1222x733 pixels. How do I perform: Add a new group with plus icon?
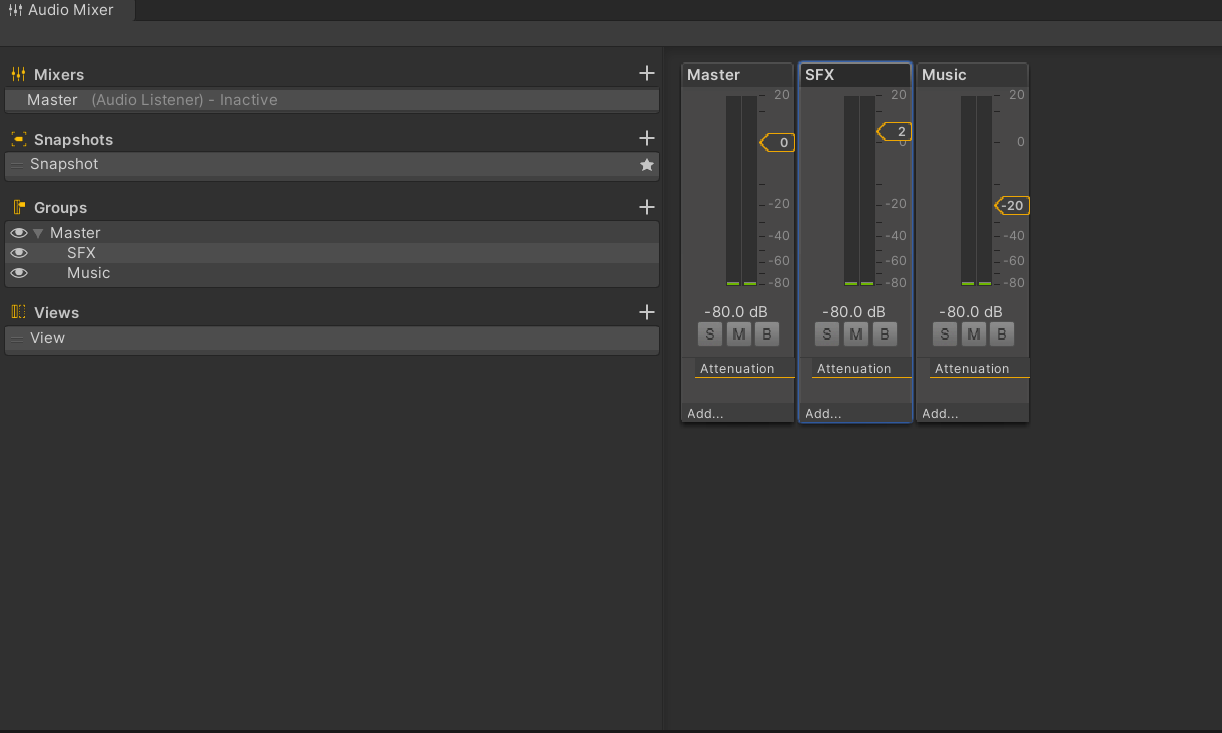647,207
